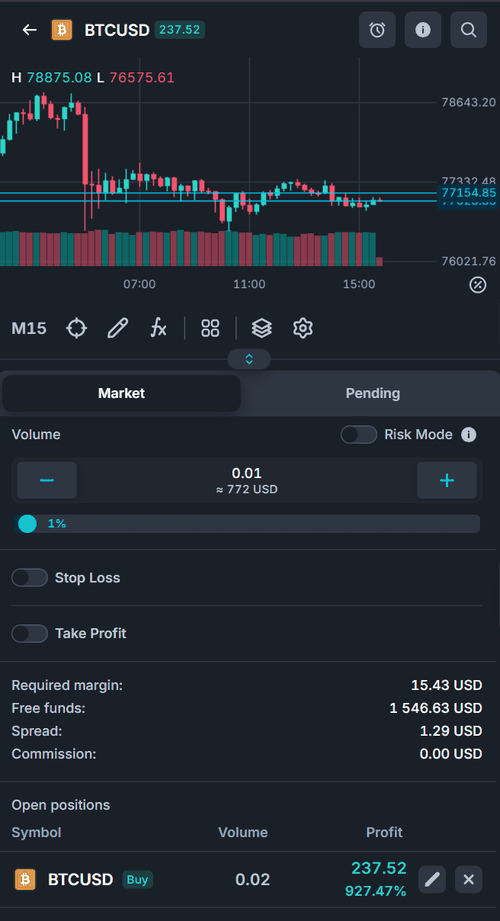500x921 pixels.
Task: Close the BTCUSD open position
Action: tap(468, 879)
